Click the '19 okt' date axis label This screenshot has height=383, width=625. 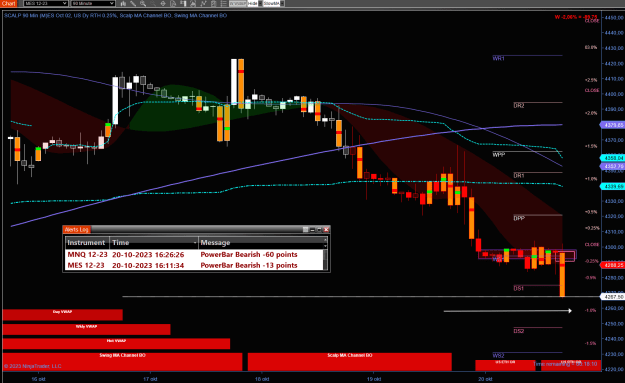[374, 379]
